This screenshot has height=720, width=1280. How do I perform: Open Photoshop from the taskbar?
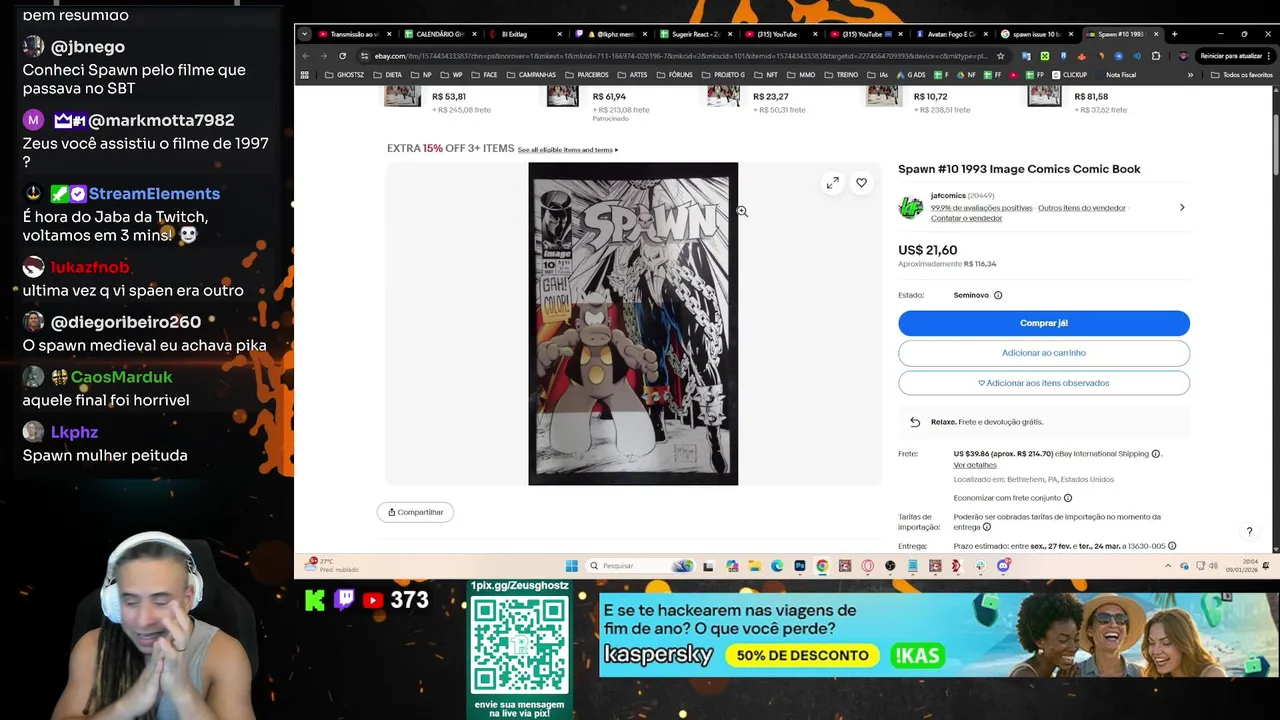[800, 566]
